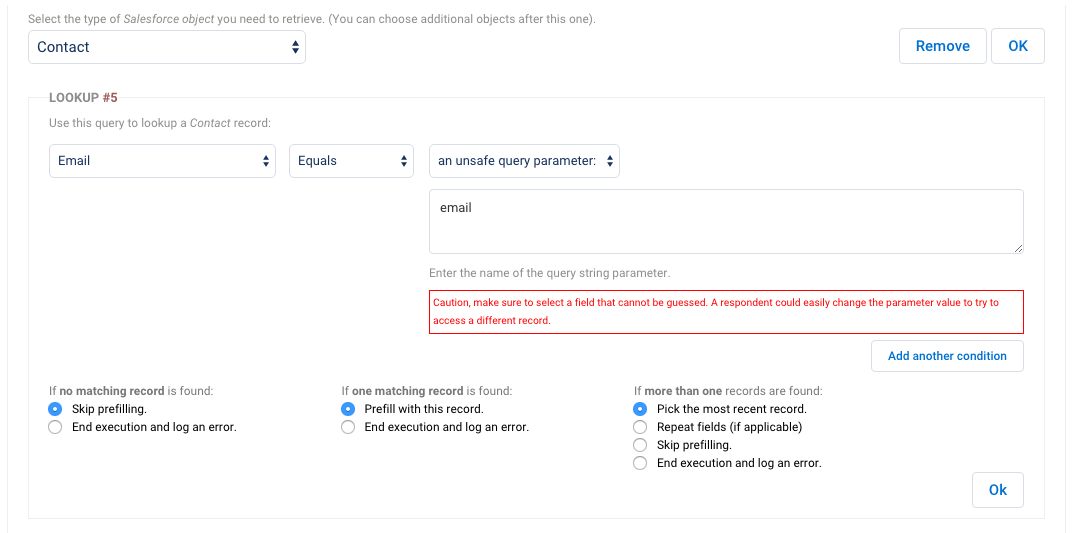Choose Repeat fields (if applicable) option
The width and height of the screenshot is (1073, 533).
tap(641, 427)
